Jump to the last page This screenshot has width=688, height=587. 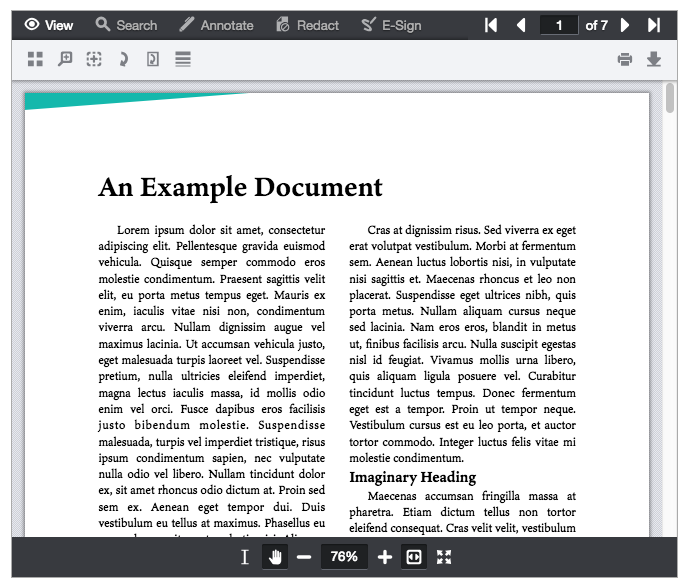click(x=654, y=25)
